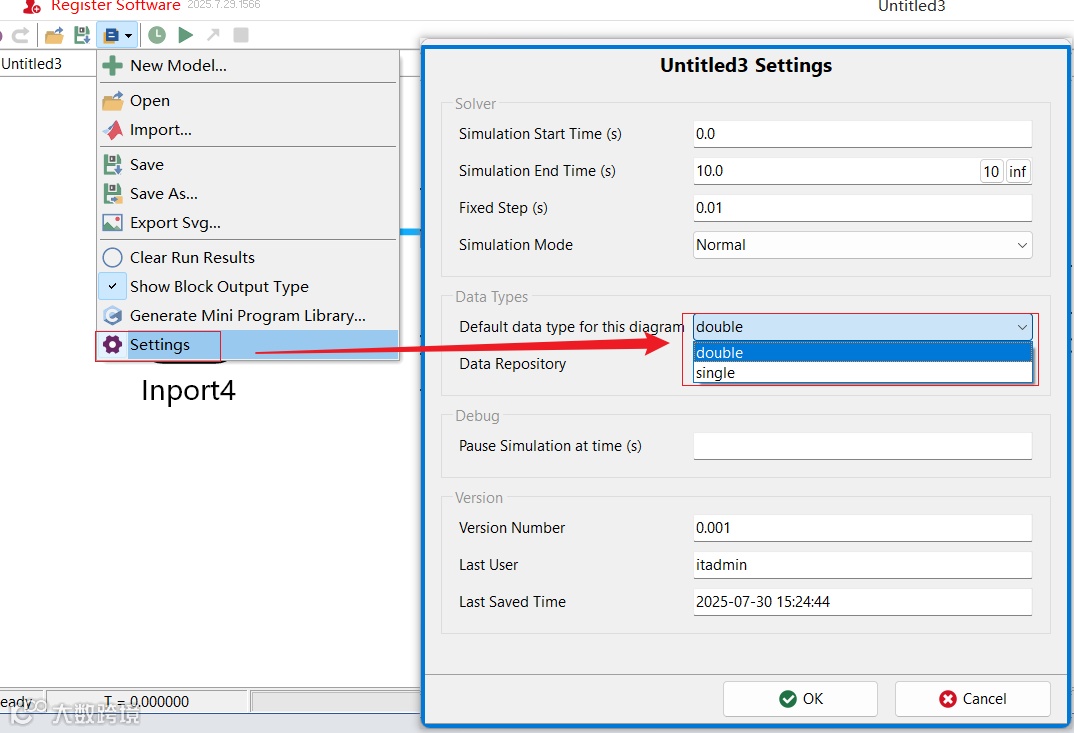Click the save toolbar icon
The height and width of the screenshot is (733, 1074).
coord(82,35)
